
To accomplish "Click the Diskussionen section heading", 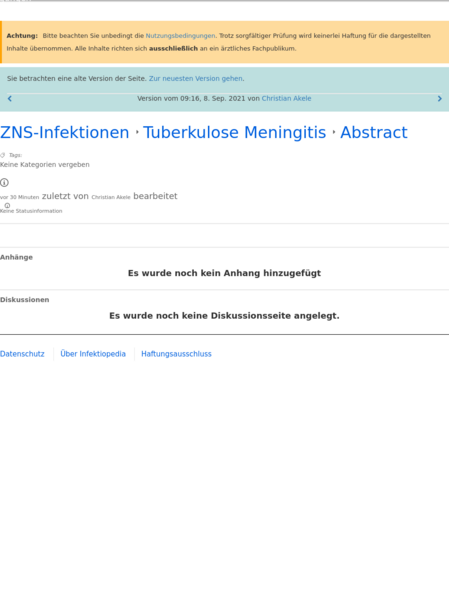I will [x=24, y=300].
